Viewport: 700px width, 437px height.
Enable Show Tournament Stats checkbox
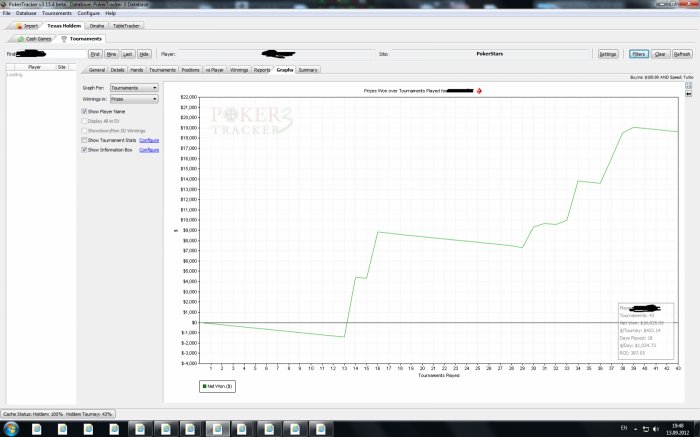84,140
